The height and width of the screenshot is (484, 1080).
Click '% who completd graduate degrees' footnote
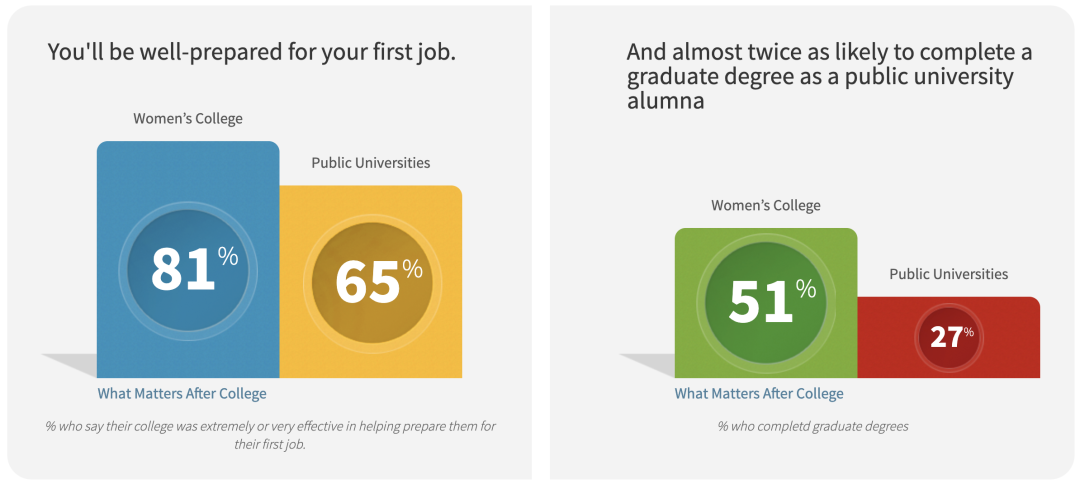813,426
